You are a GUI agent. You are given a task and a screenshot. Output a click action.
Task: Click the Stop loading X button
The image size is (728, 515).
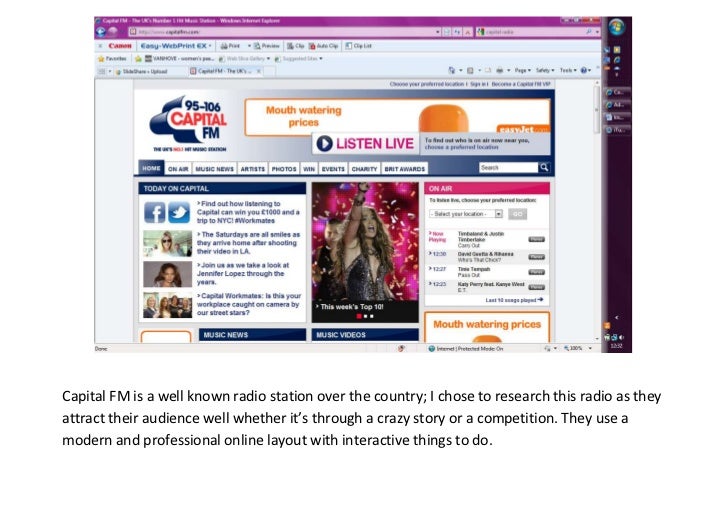click(468, 32)
